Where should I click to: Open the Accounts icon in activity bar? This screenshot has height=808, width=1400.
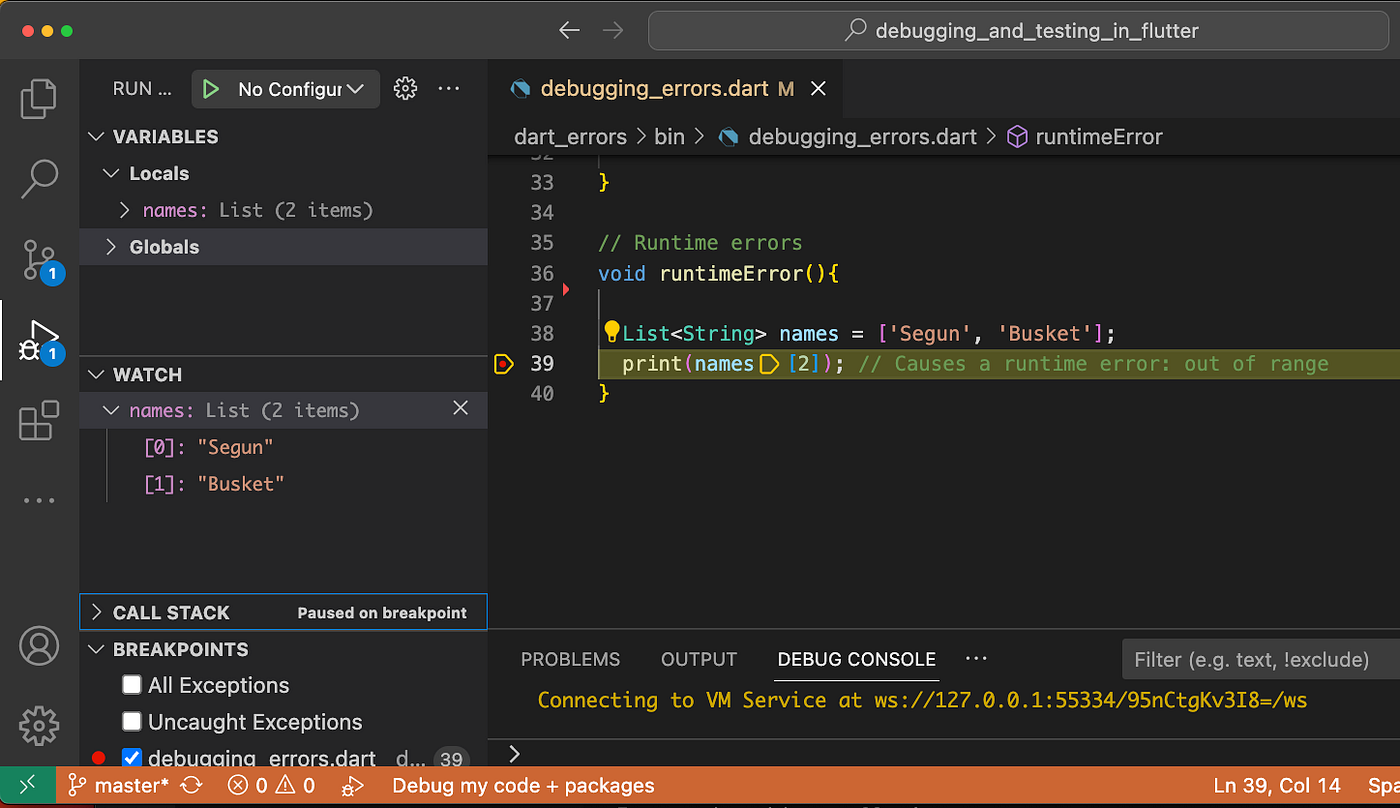click(39, 646)
